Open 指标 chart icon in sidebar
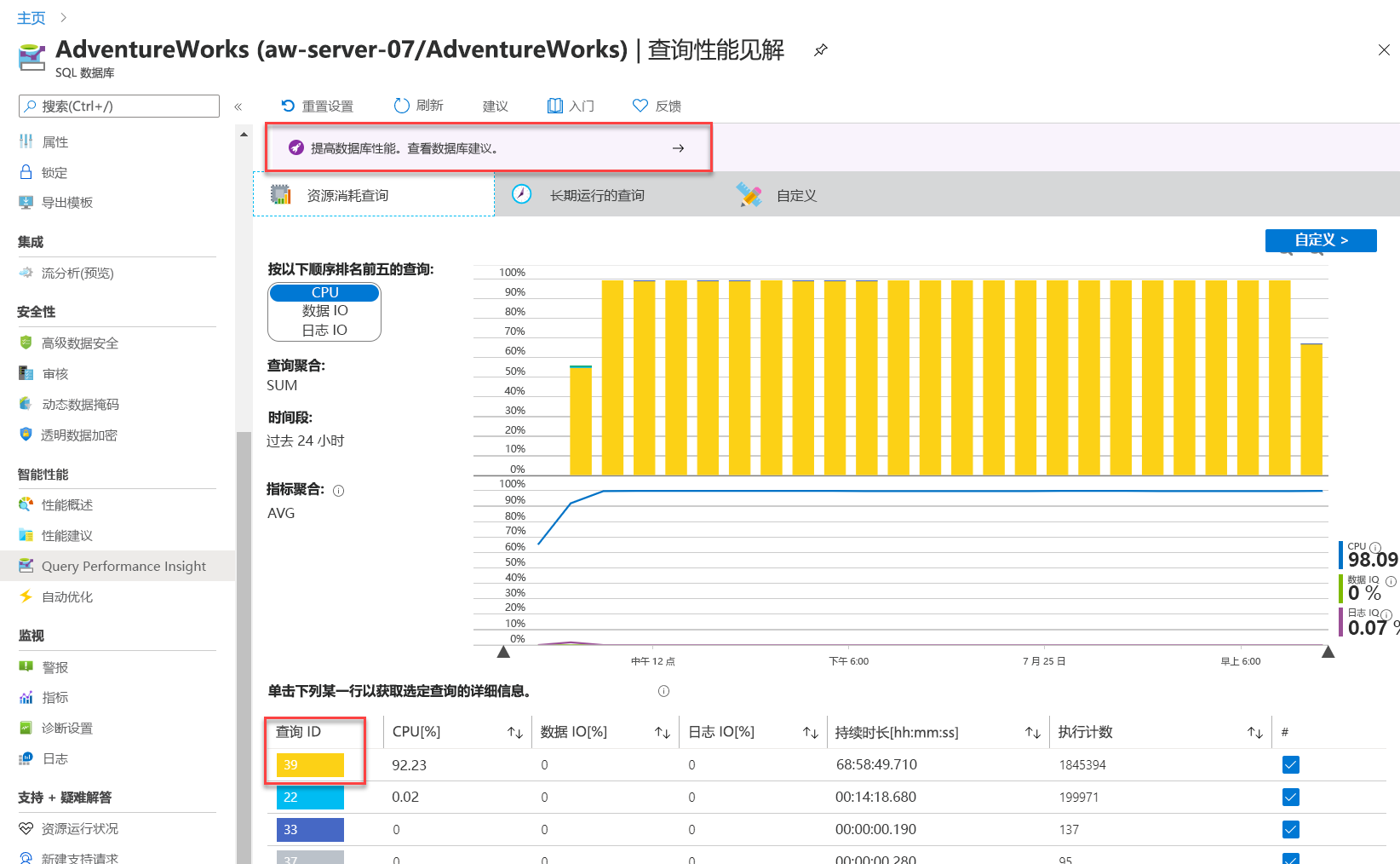 [26, 697]
